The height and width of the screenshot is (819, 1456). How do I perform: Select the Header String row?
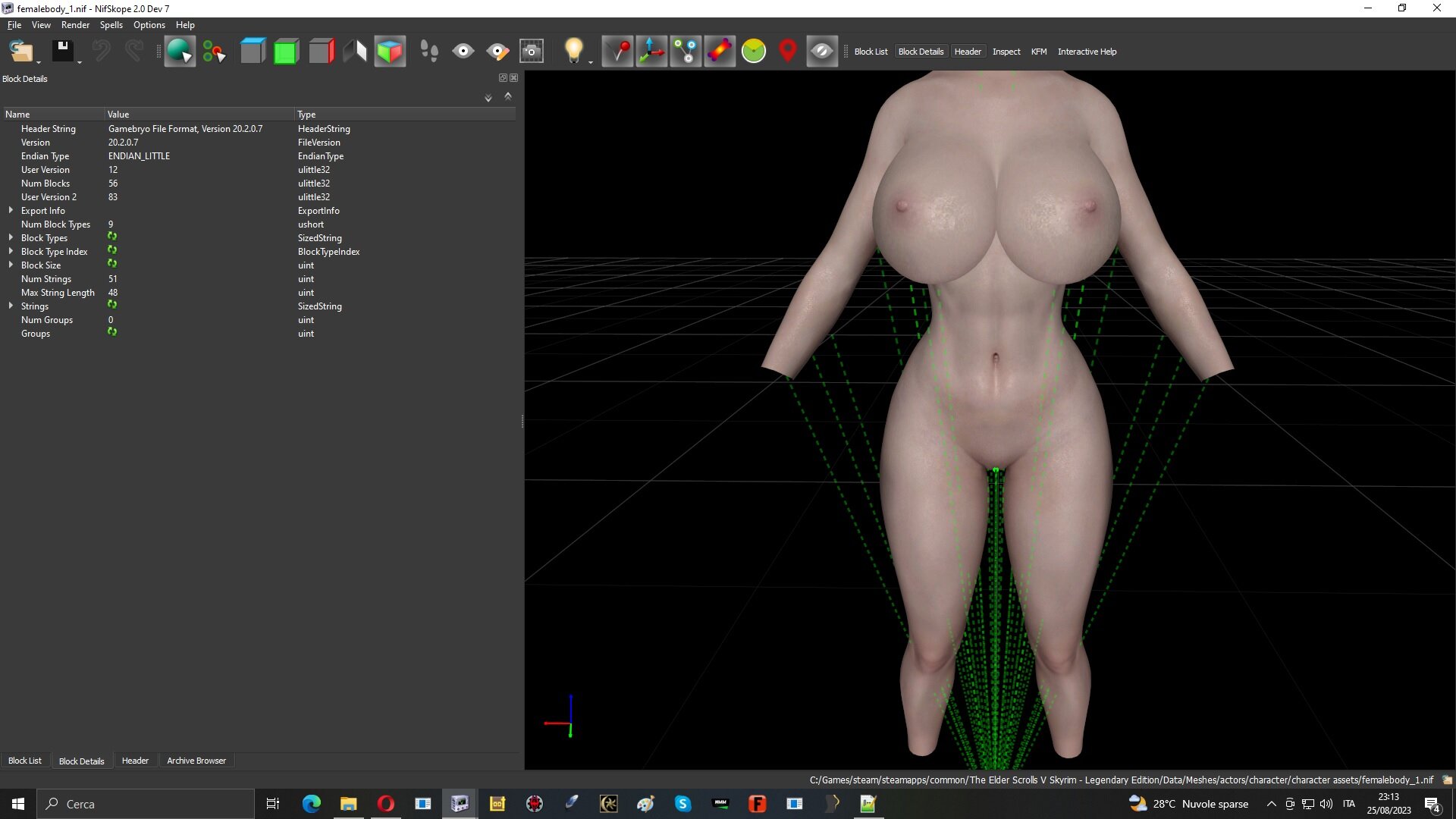258,129
